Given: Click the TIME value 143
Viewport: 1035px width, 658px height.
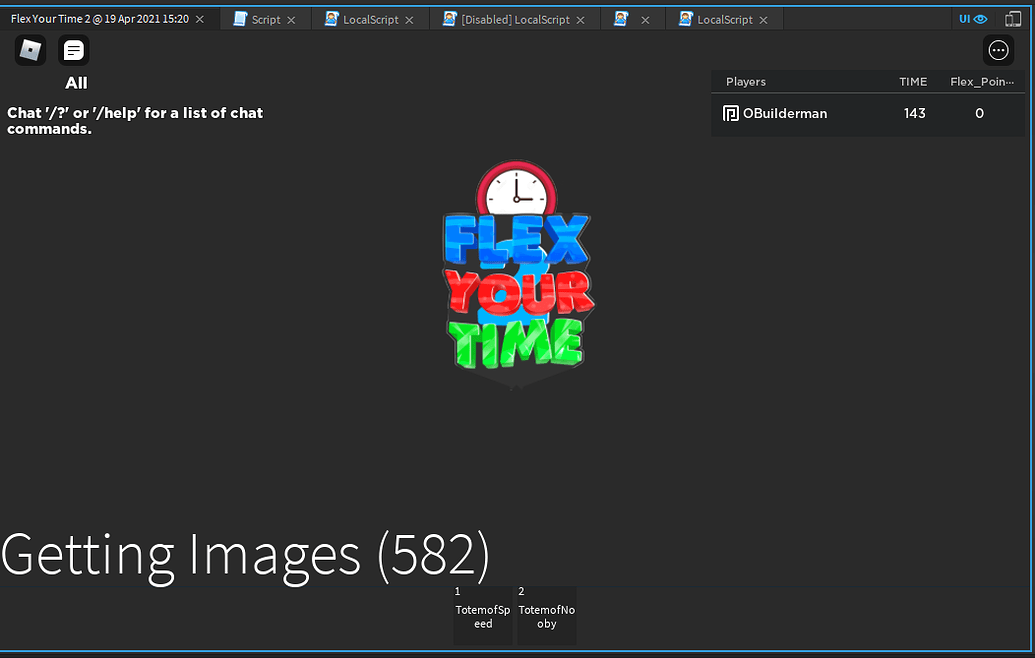Looking at the screenshot, I should click(914, 114).
